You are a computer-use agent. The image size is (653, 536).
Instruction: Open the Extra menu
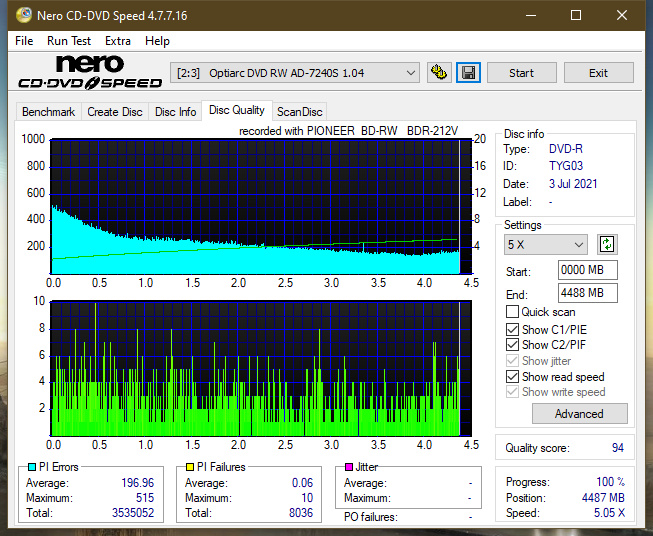(x=118, y=41)
